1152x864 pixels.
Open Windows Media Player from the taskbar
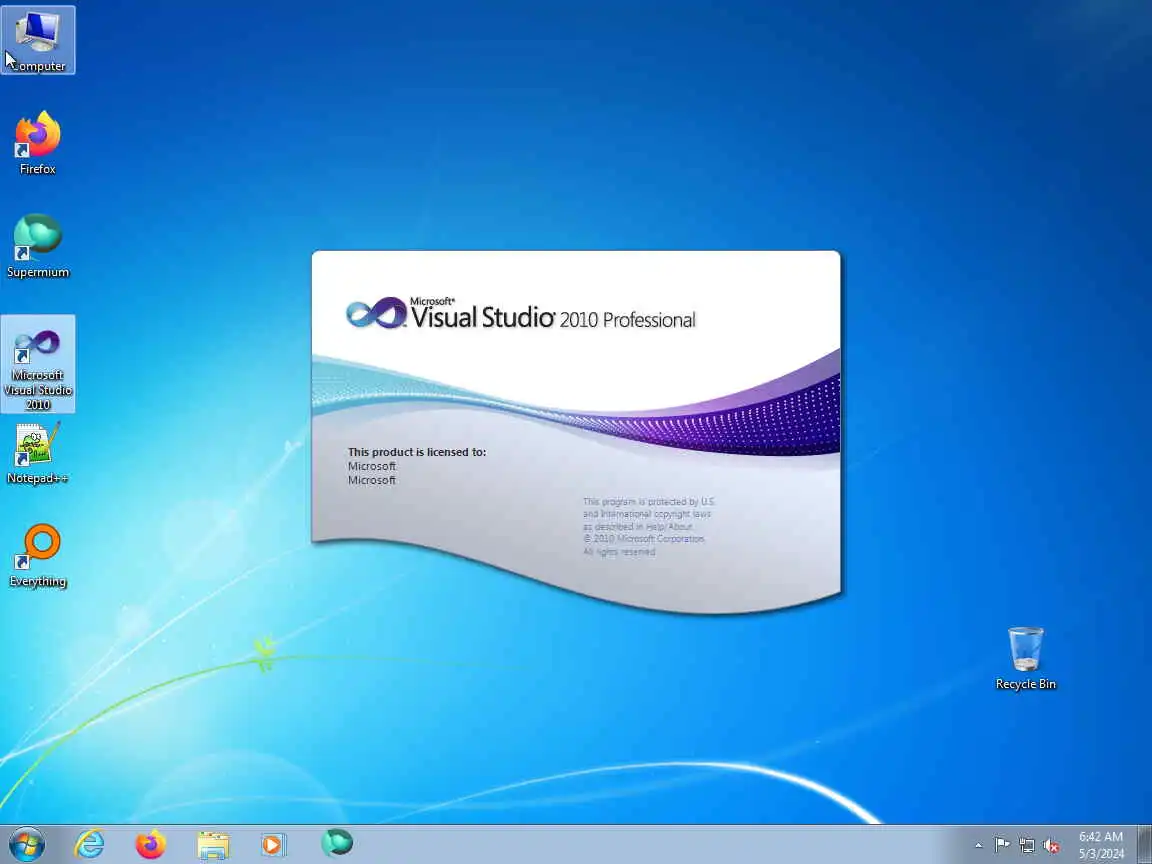[273, 845]
